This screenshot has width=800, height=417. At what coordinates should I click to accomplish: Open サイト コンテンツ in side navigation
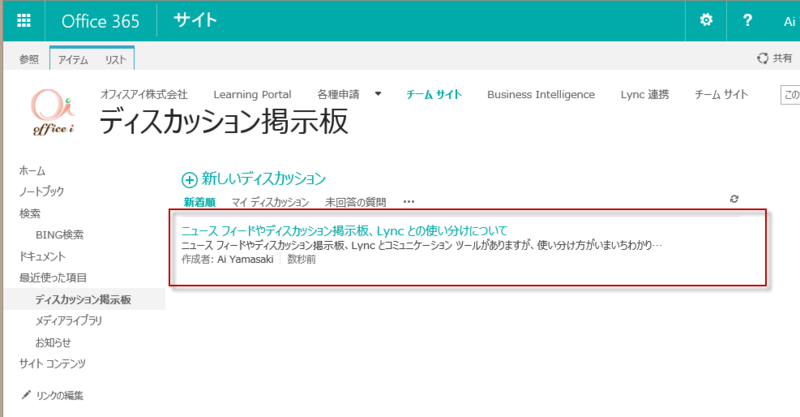pos(53,363)
